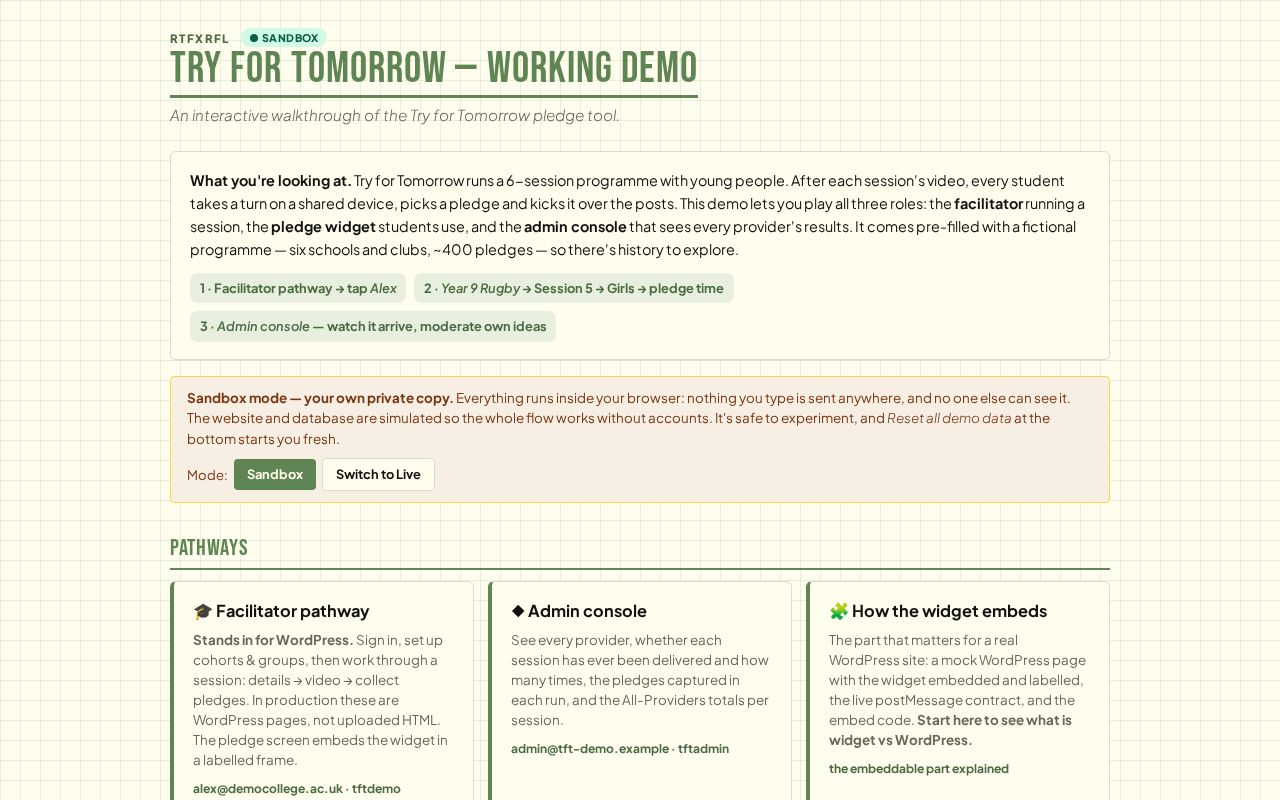
Task: Click the diamond icon beside Admin console
Action: point(518,611)
